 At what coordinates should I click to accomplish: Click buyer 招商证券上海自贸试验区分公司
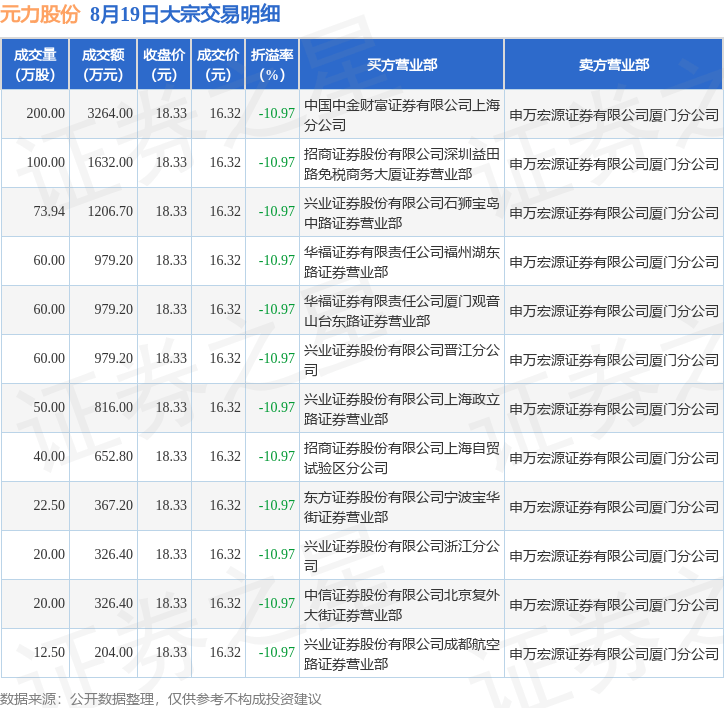[x=402, y=458]
